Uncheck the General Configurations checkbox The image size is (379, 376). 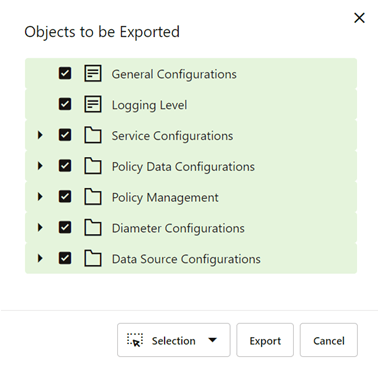click(x=65, y=73)
